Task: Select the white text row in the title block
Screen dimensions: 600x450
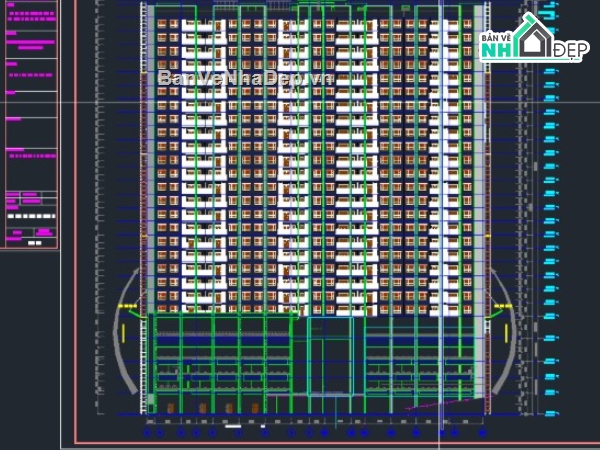Action: [31, 216]
